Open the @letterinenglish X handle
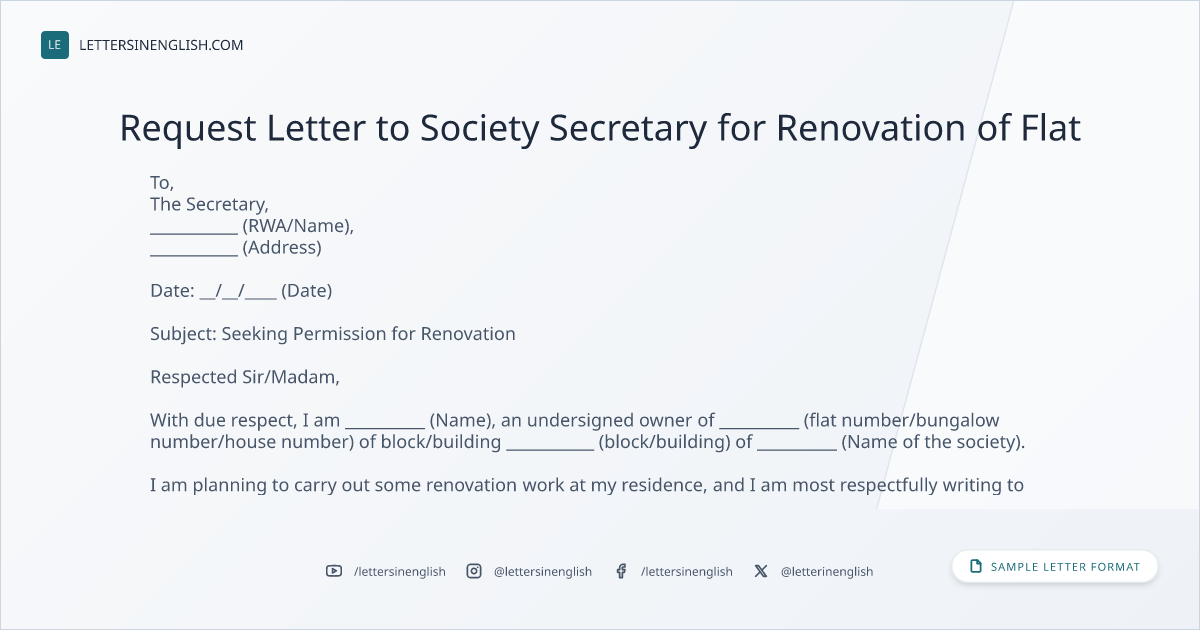 (827, 571)
